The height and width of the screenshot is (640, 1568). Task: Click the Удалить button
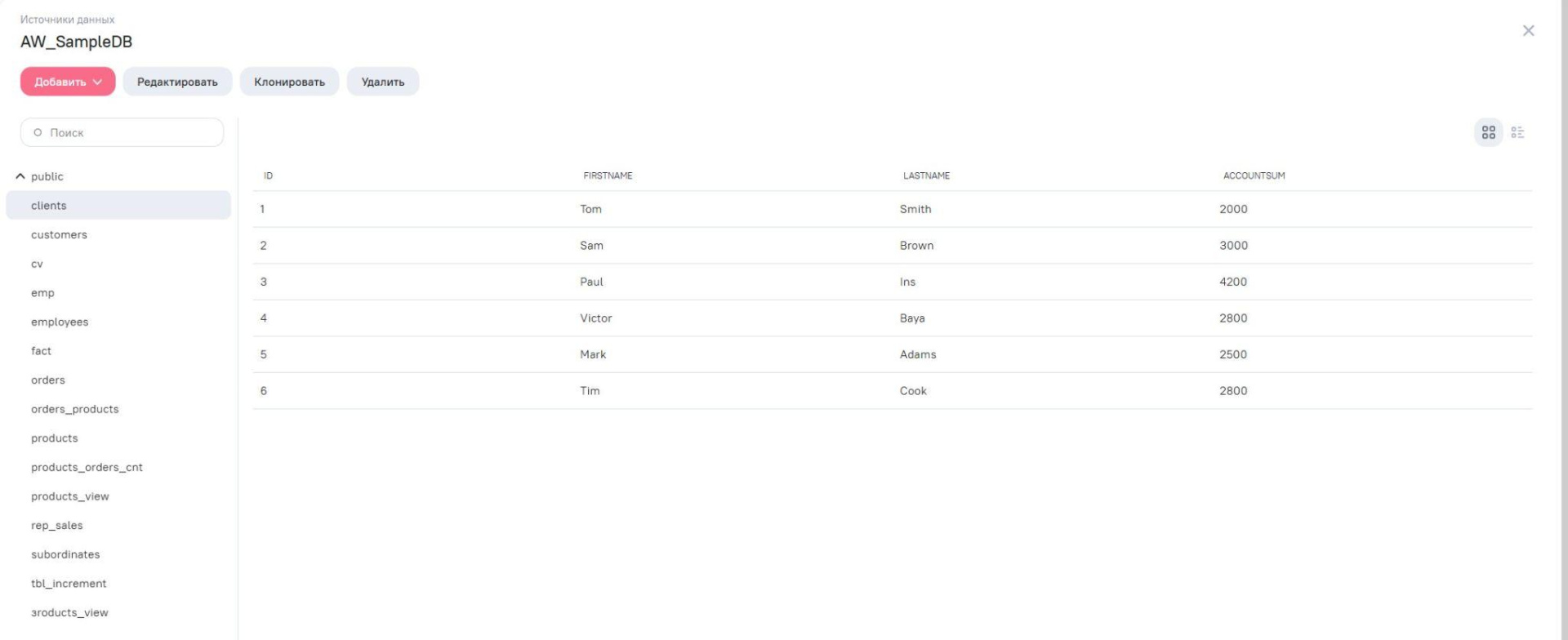pos(382,82)
